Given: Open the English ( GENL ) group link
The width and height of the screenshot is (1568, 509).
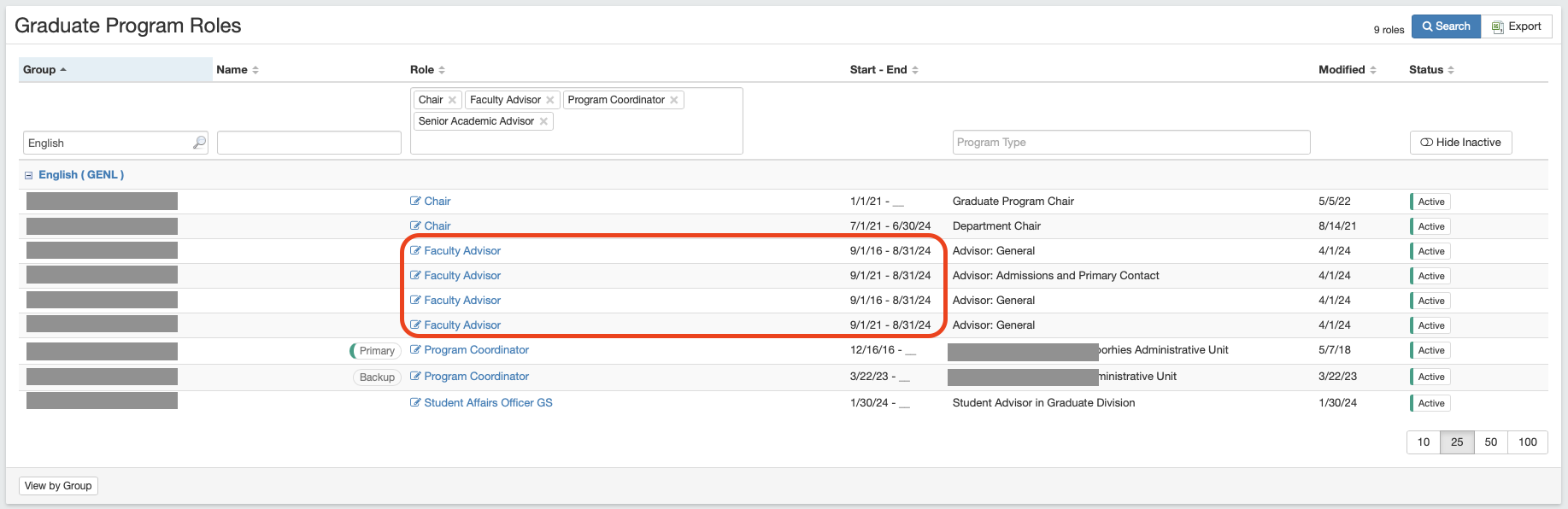Looking at the screenshot, I should (x=81, y=175).
